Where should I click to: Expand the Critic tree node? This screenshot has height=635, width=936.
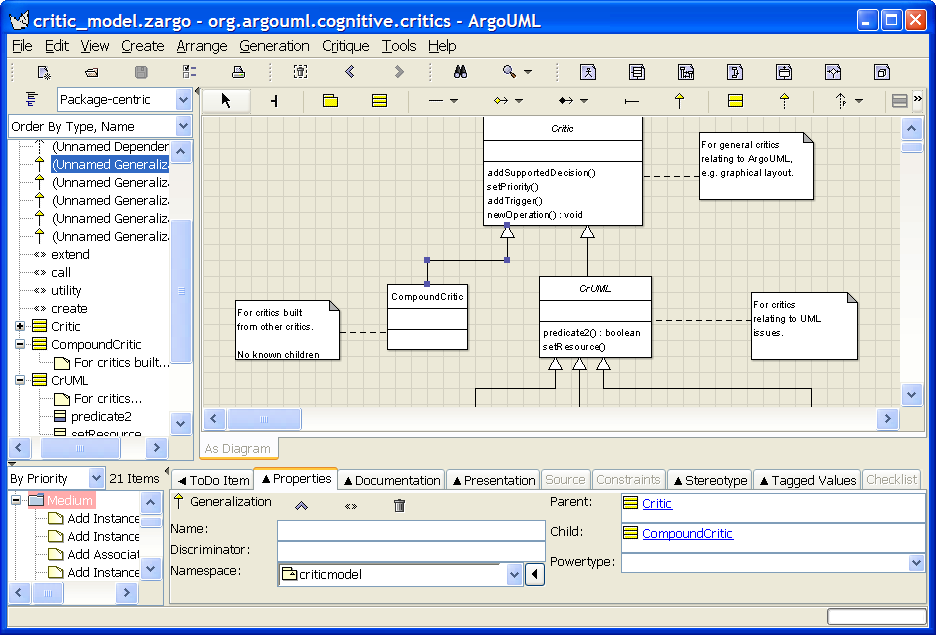(20, 326)
